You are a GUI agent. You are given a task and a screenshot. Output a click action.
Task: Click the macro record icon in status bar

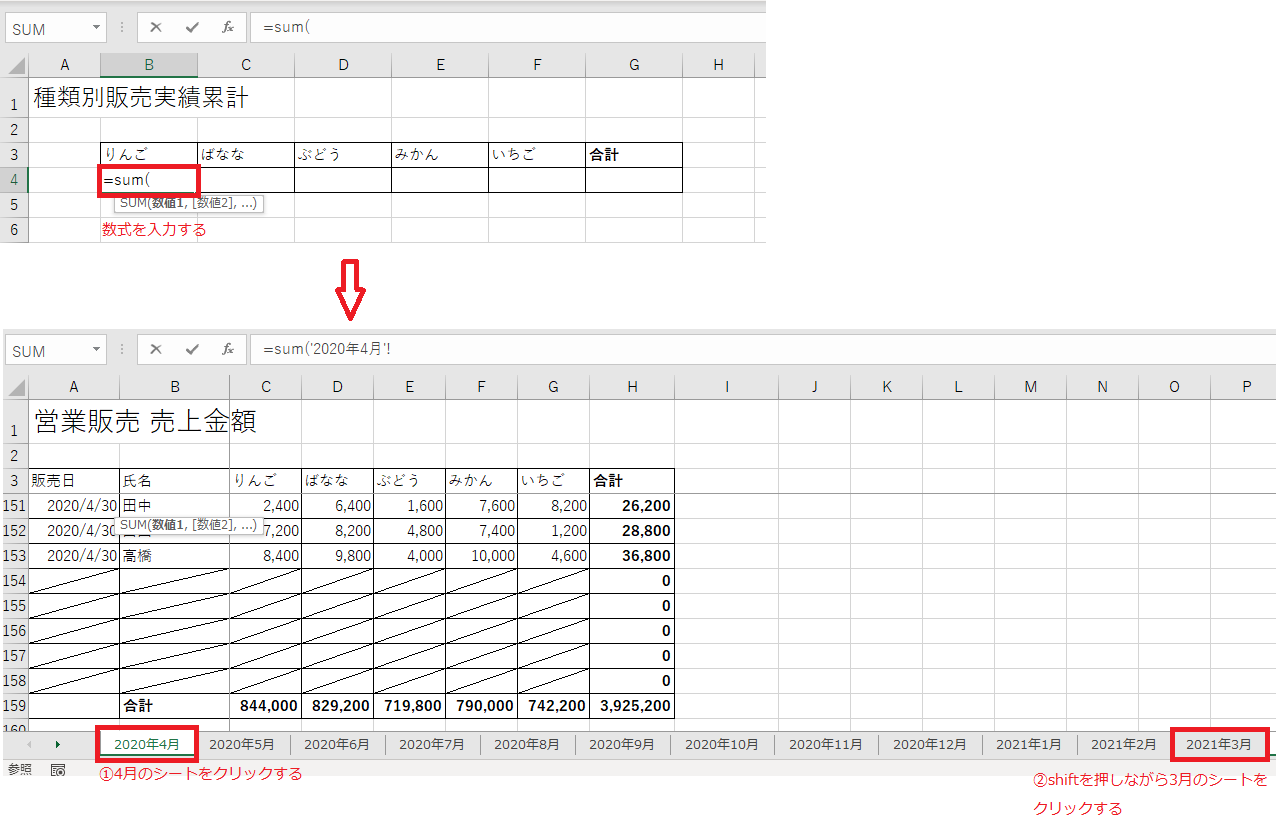(x=58, y=770)
